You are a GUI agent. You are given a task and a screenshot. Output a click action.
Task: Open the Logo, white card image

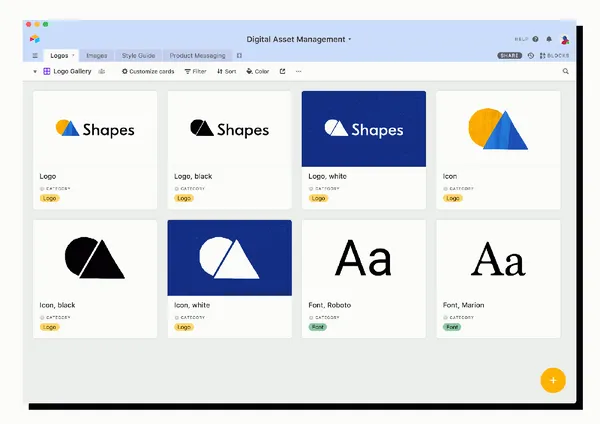[x=364, y=129]
